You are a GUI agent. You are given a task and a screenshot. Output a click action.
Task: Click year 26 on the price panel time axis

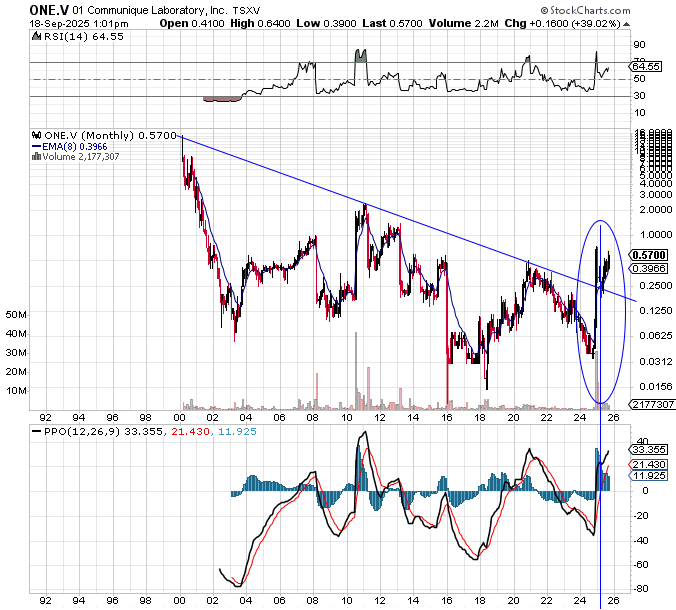coord(613,417)
